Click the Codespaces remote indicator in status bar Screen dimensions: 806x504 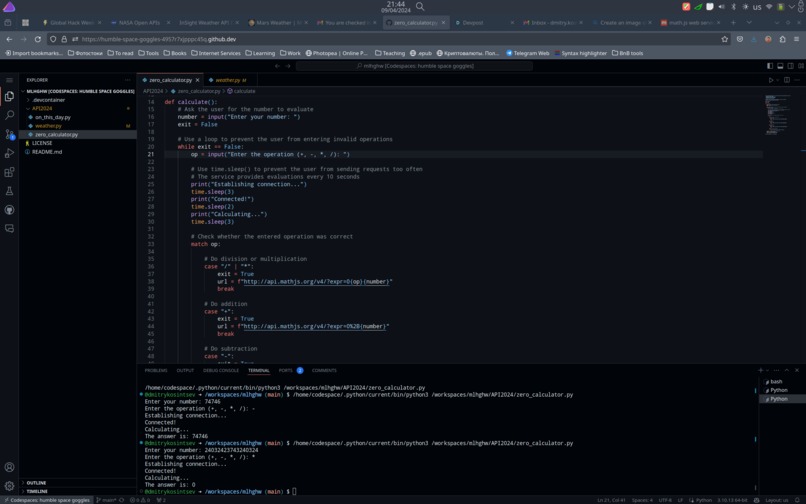[46, 500]
